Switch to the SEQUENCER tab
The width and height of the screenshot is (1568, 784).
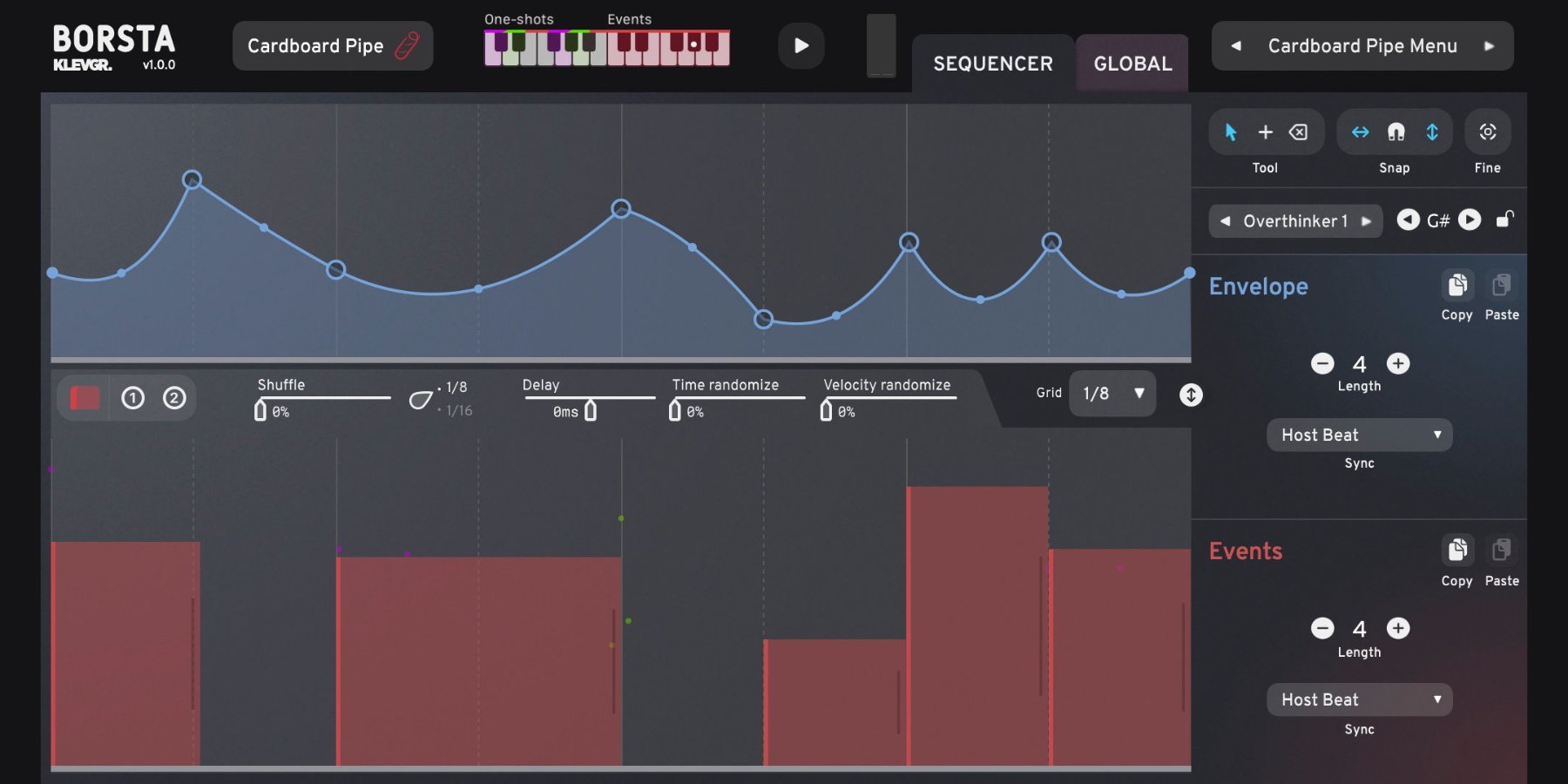[x=993, y=64]
